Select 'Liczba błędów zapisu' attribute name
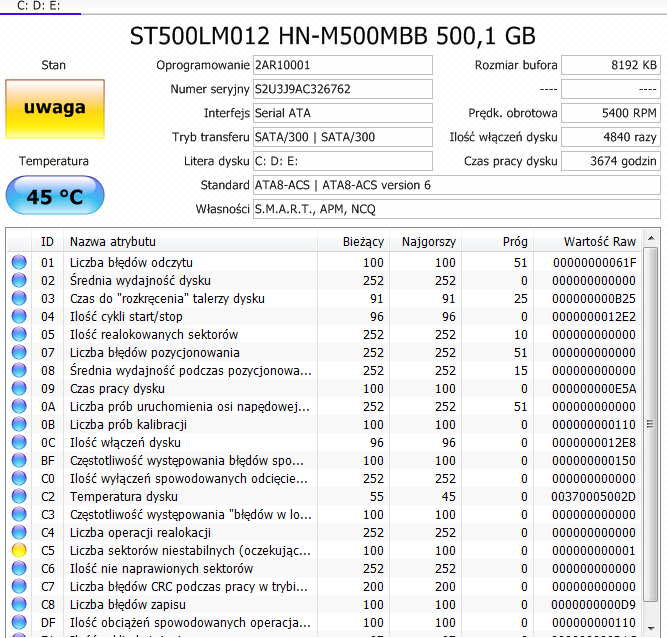This screenshot has width=667, height=638. click(128, 605)
